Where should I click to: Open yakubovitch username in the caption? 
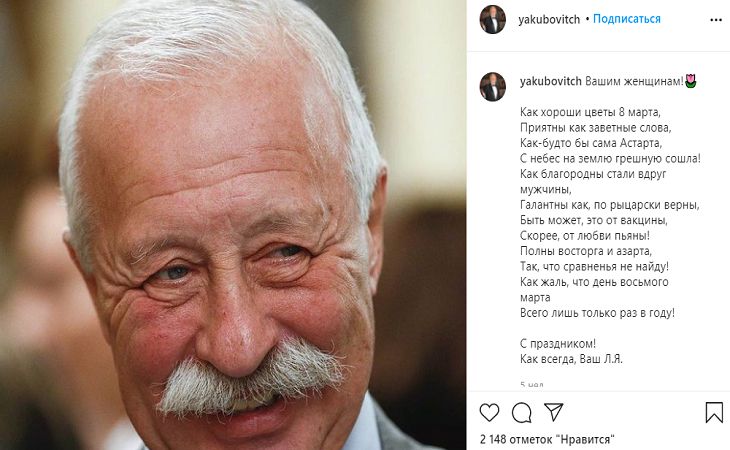550,81
